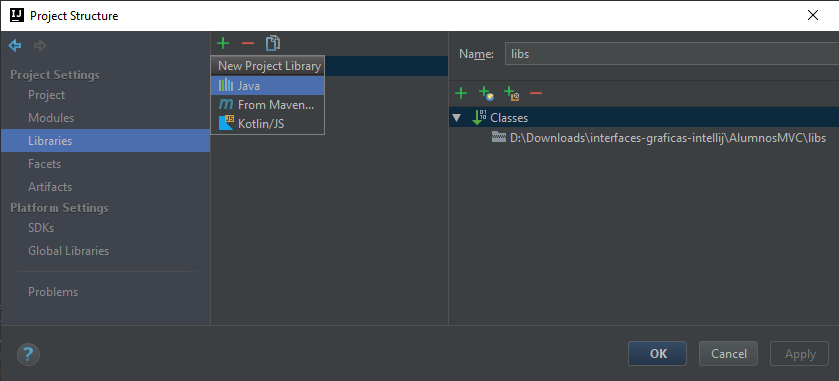Screen dimensions: 839x381
Task: Click the back navigation arrow
Action: [x=15, y=46]
